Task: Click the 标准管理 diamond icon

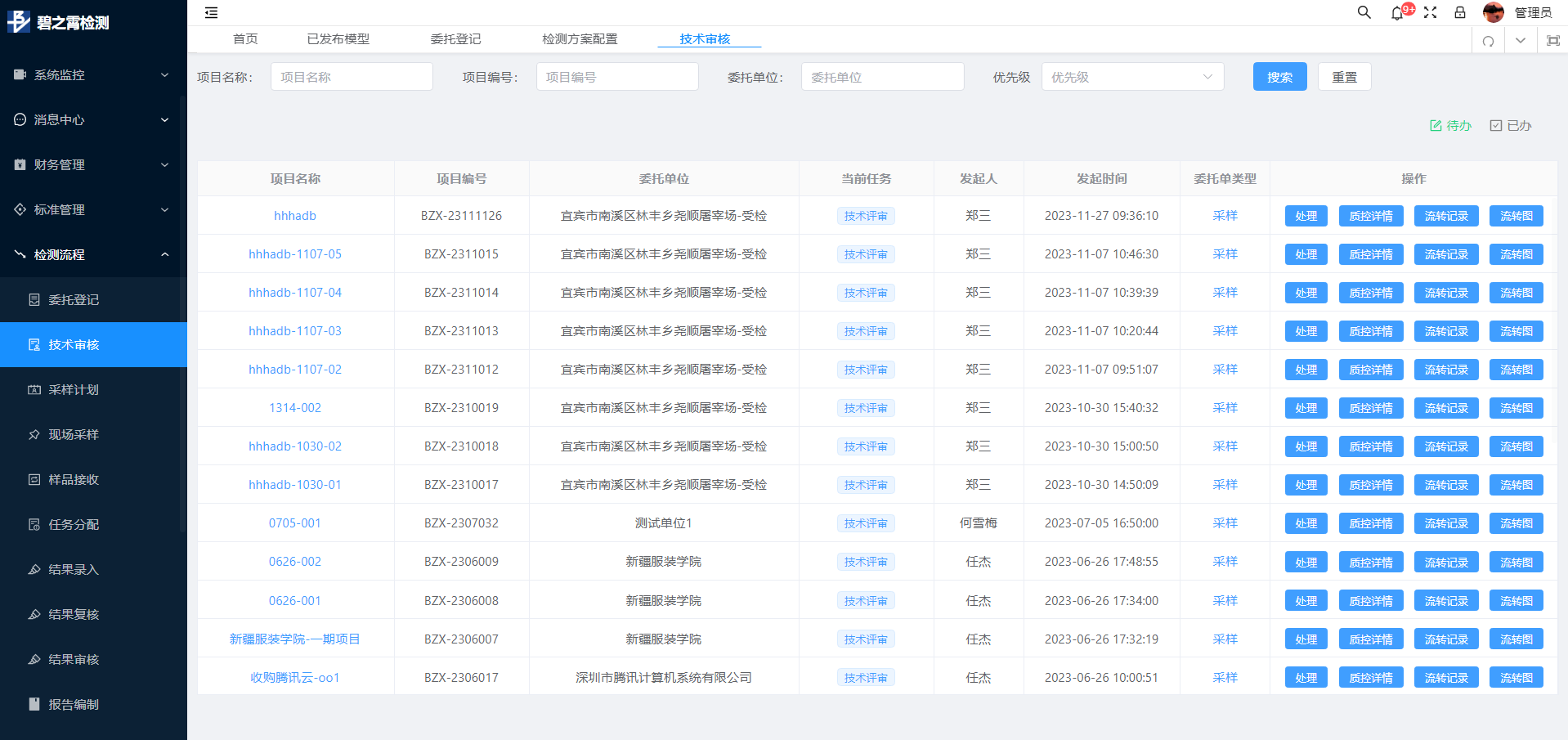Action: pos(20,209)
